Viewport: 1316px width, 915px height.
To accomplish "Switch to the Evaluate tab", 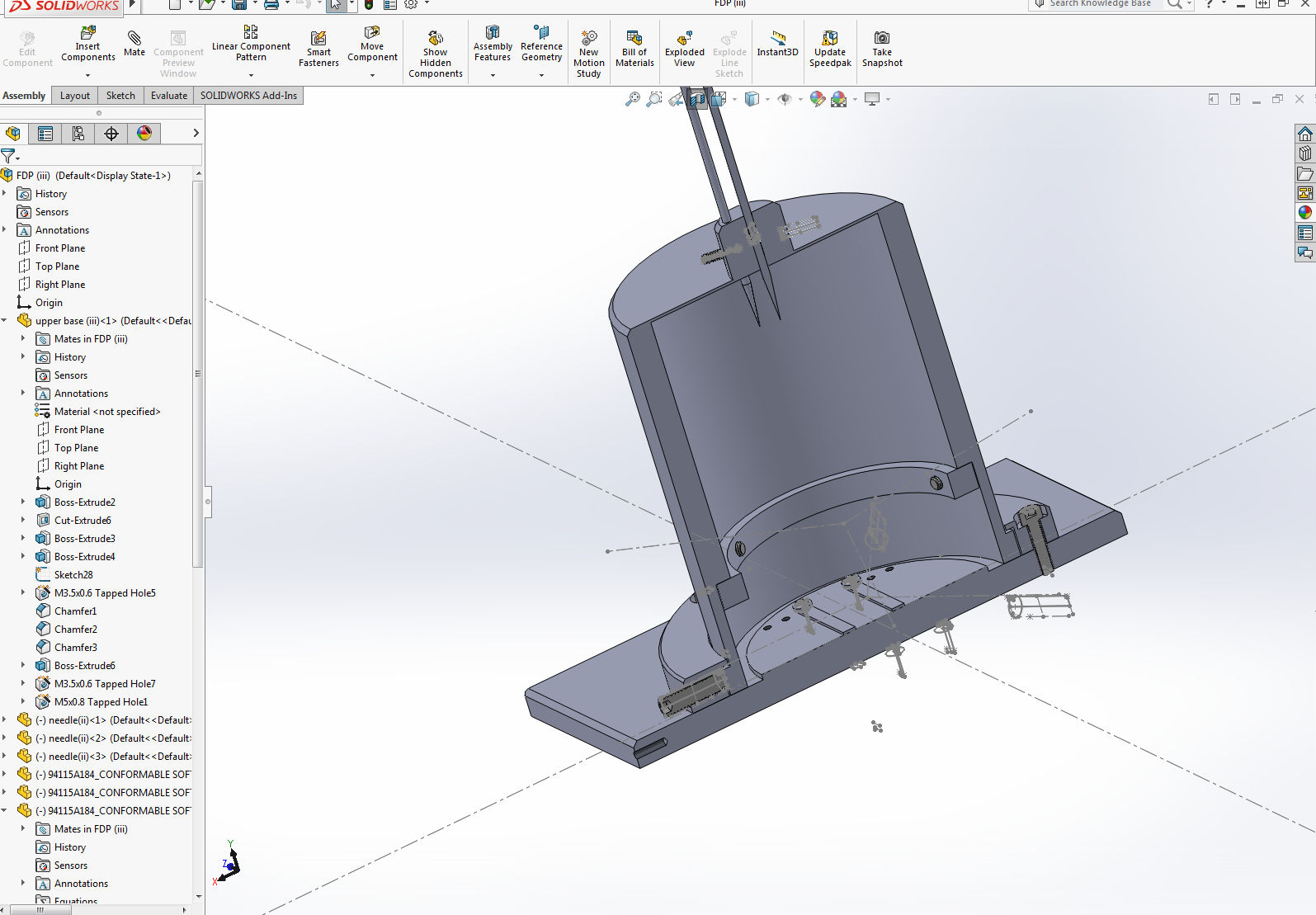I will pos(169,96).
